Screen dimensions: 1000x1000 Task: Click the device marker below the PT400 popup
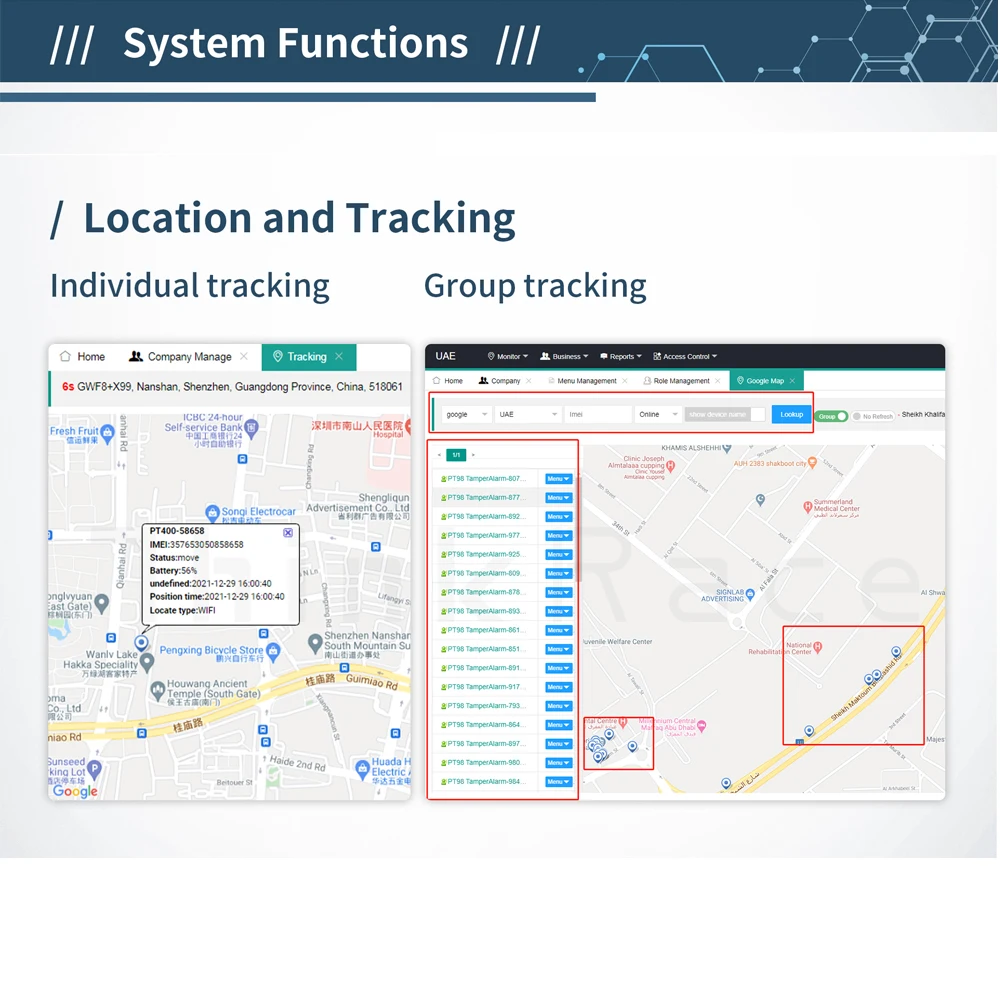click(142, 642)
